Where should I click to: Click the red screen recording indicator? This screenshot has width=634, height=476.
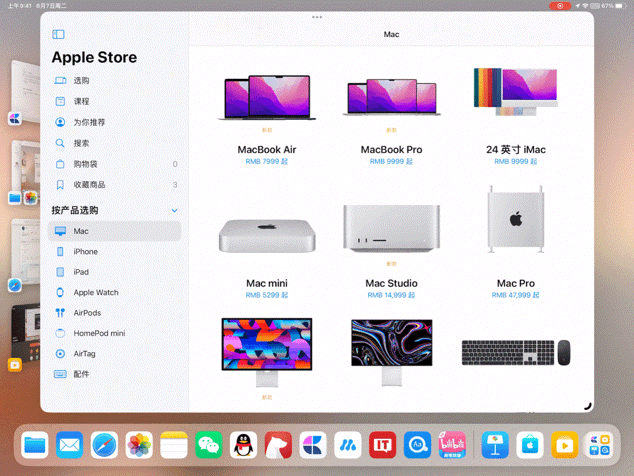coord(560,6)
